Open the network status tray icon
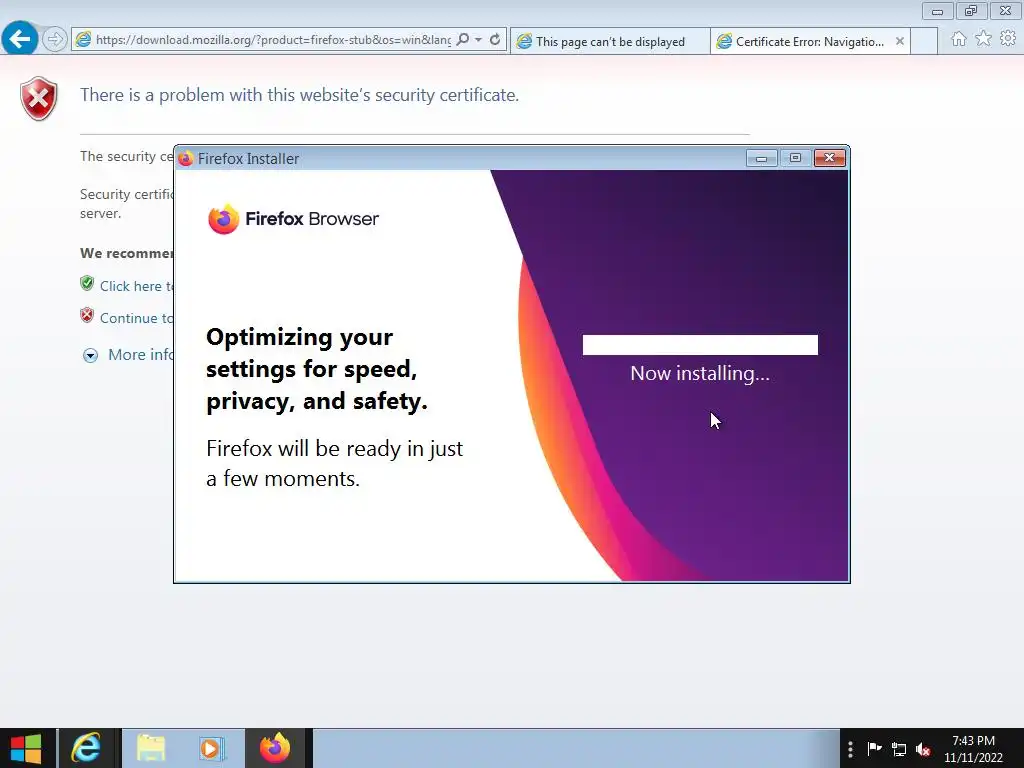Viewport: 1024px width, 768px height. (x=899, y=749)
